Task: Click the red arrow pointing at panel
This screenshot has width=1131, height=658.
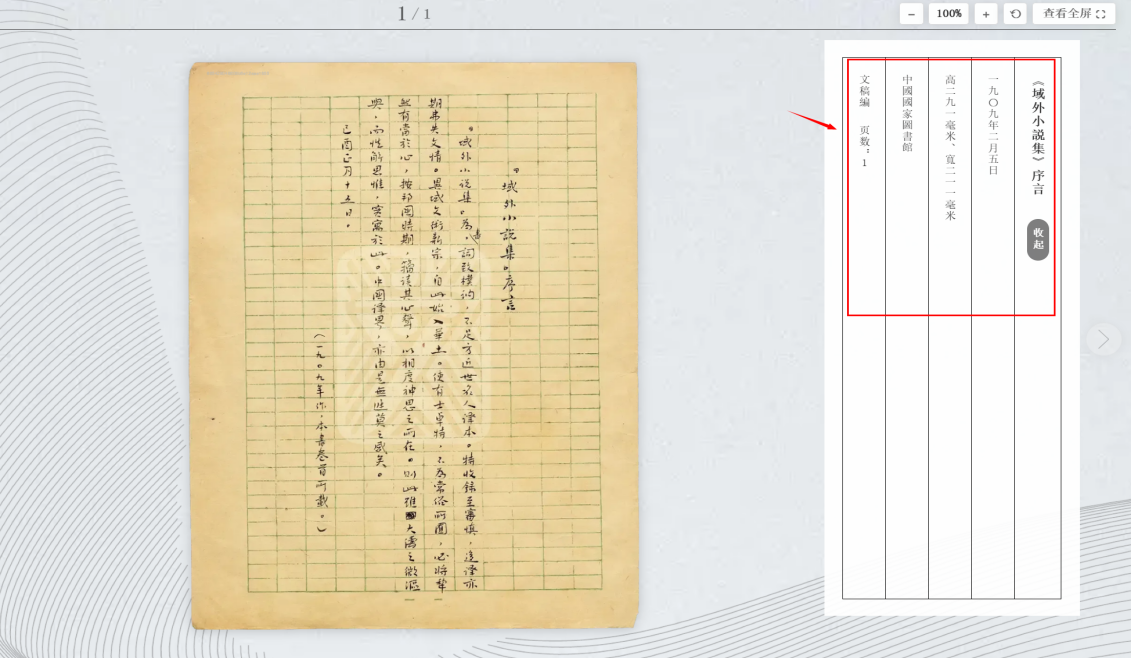Action: [812, 120]
